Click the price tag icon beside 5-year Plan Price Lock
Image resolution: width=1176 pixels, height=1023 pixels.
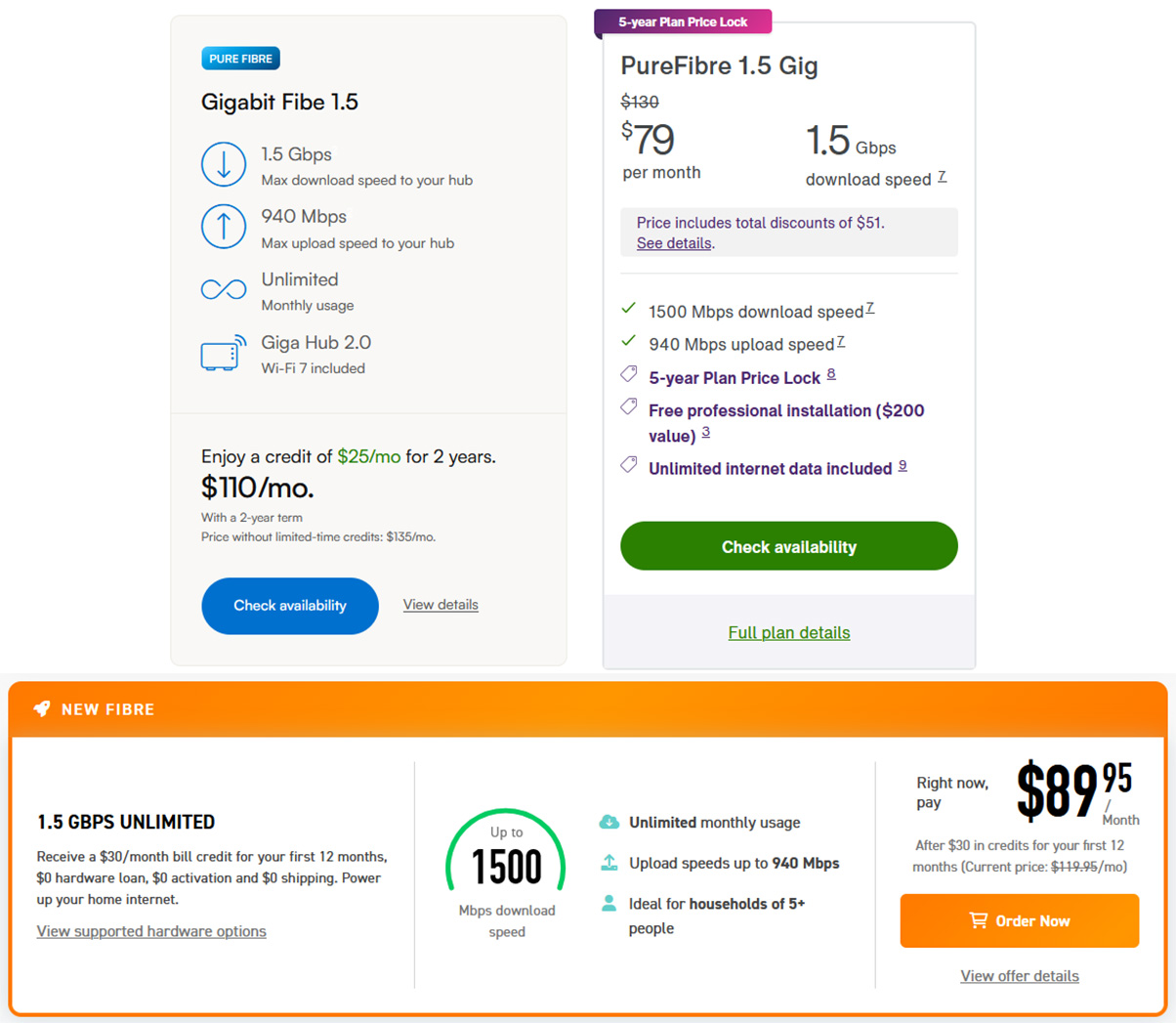coord(628,373)
